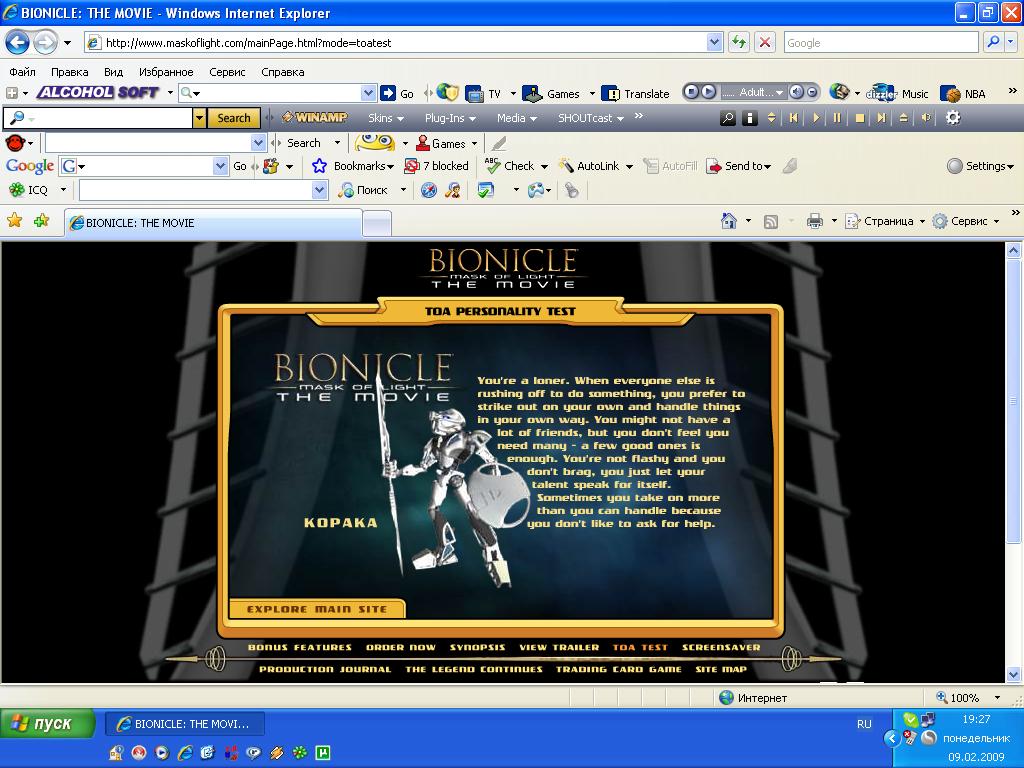1024x768 pixels.
Task: Open the Справка menu
Action: pos(282,72)
